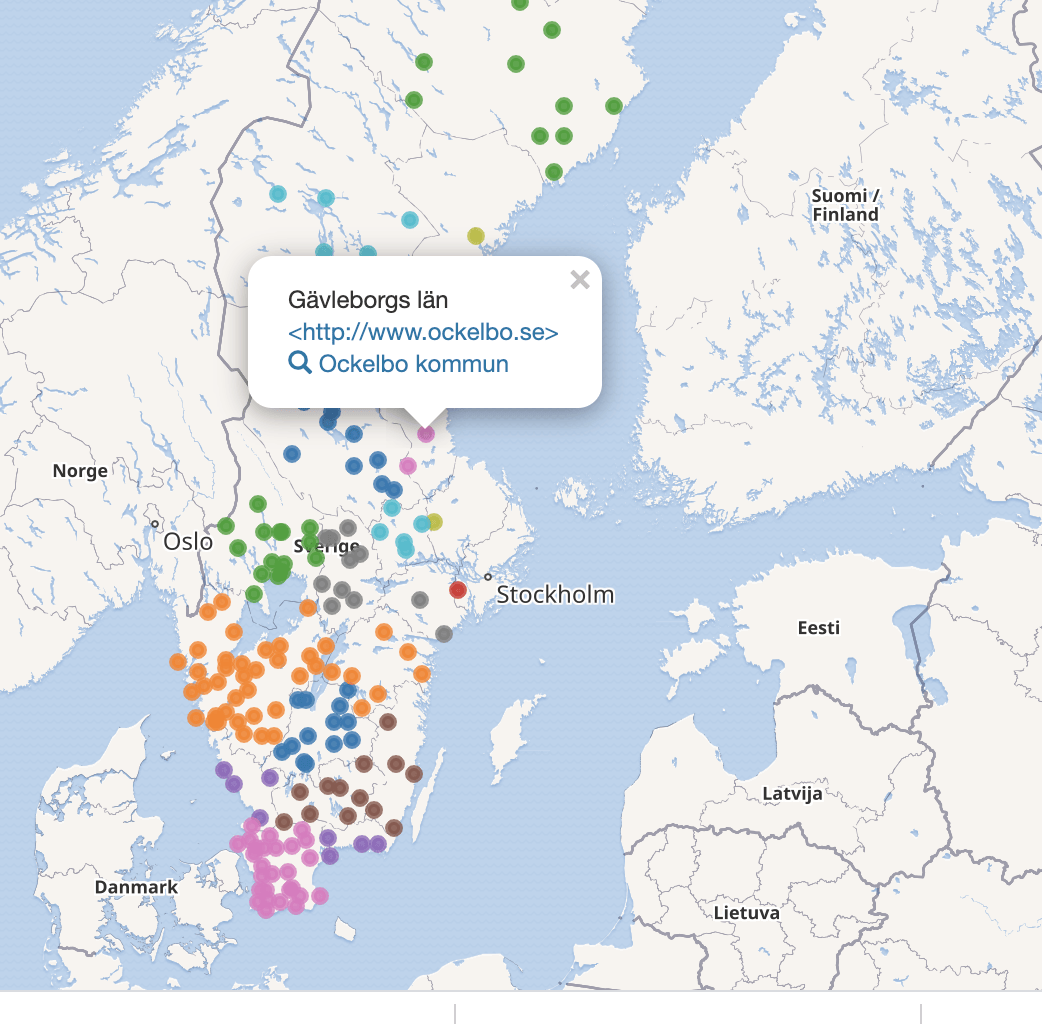Click the magnifier icon beside Ockelbo kommun
Viewport: 1042px width, 1024px height.
pyautogui.click(x=299, y=363)
